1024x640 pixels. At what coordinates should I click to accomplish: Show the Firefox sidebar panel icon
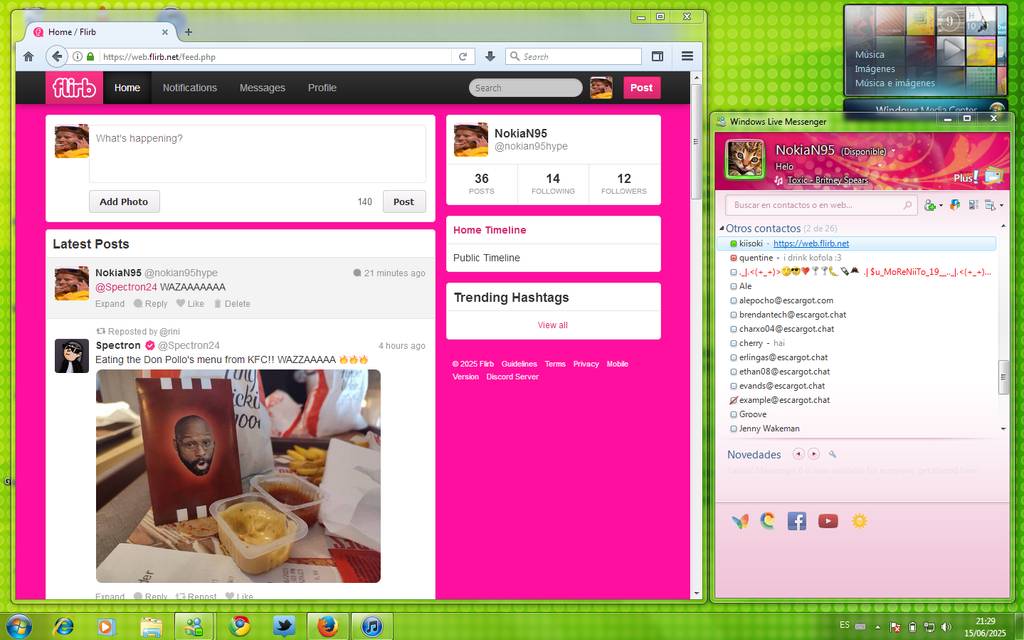point(658,57)
